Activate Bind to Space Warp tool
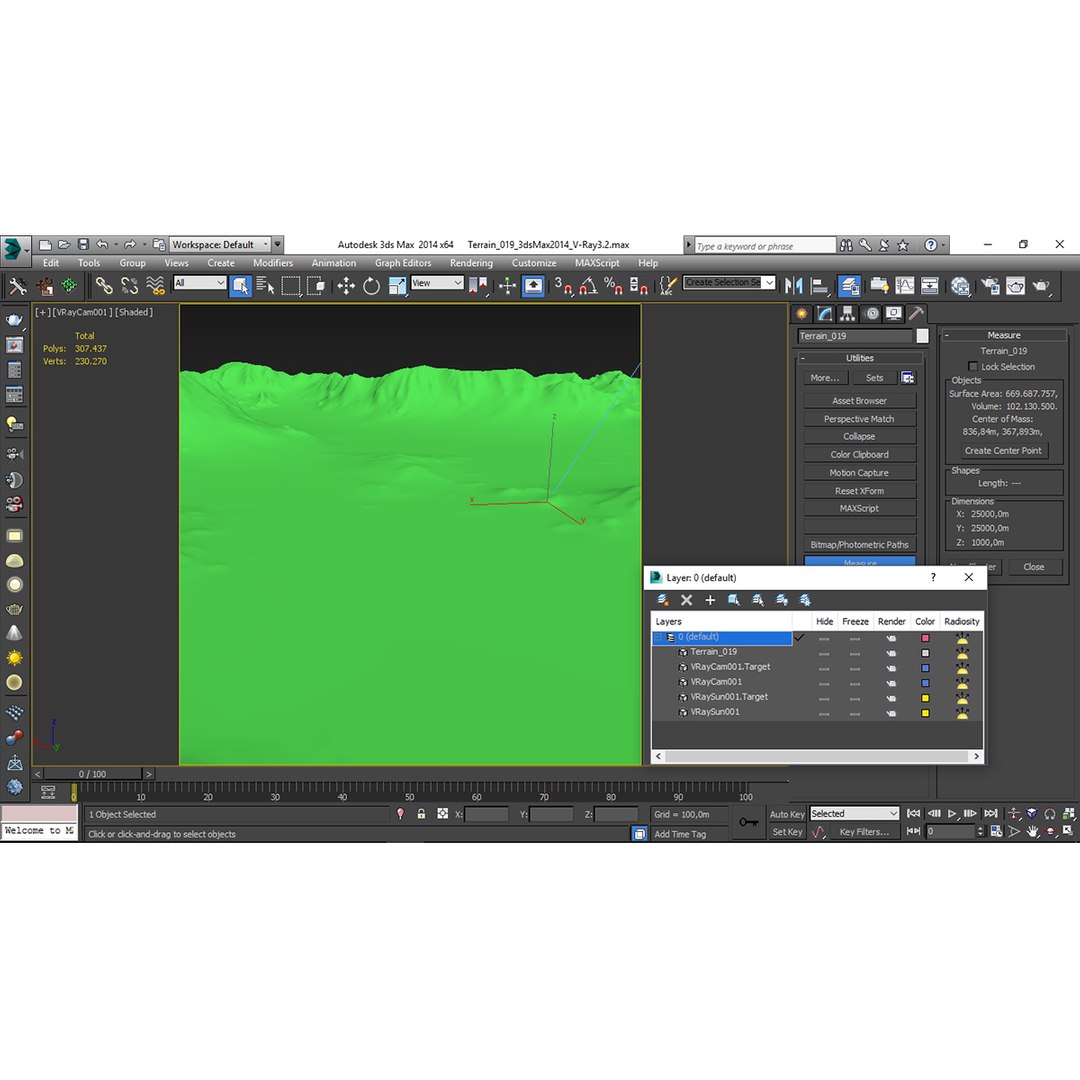The width and height of the screenshot is (1080, 1080). (156, 285)
